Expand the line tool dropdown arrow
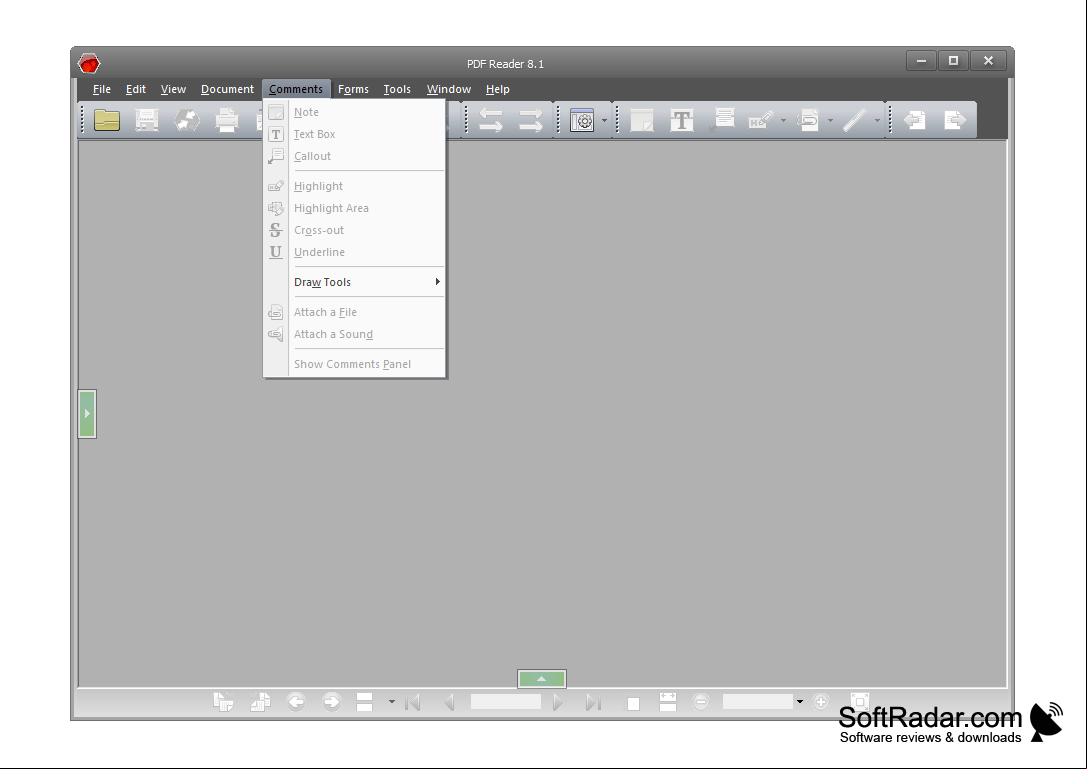This screenshot has width=1087, height=769. [x=878, y=121]
